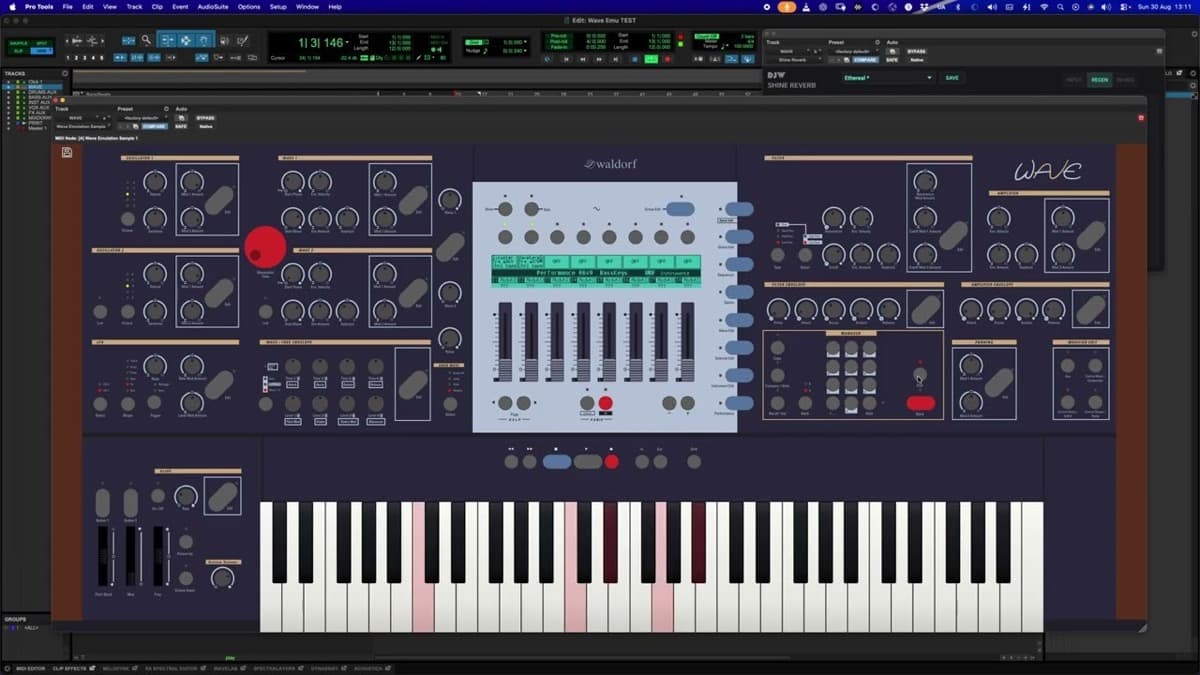The image size is (1200, 675).
Task: Click the Edit oval in Oscillator 1 section
Action: tap(217, 200)
